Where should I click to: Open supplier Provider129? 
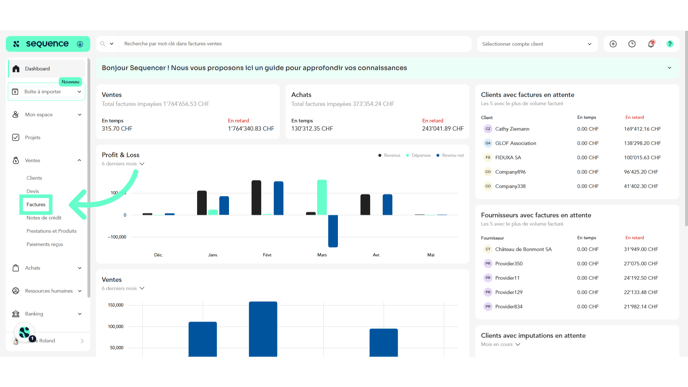pos(509,292)
